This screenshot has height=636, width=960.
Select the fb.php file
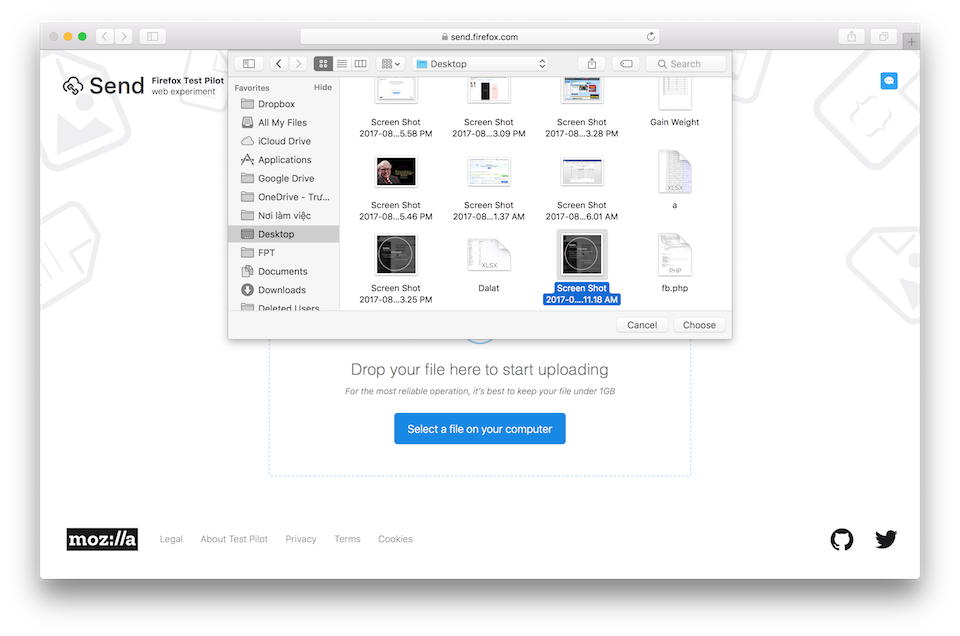[675, 263]
